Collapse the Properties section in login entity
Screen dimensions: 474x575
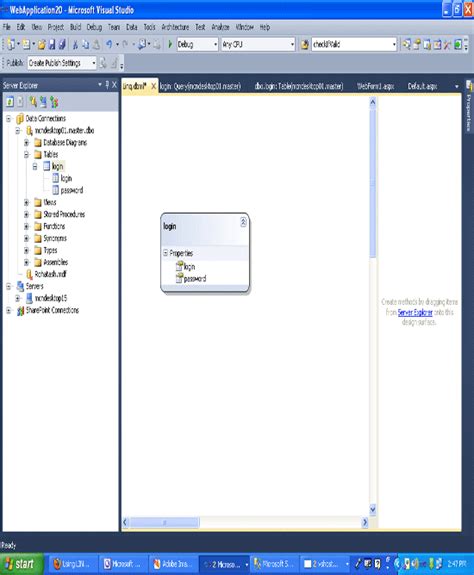pyautogui.click(x=165, y=253)
